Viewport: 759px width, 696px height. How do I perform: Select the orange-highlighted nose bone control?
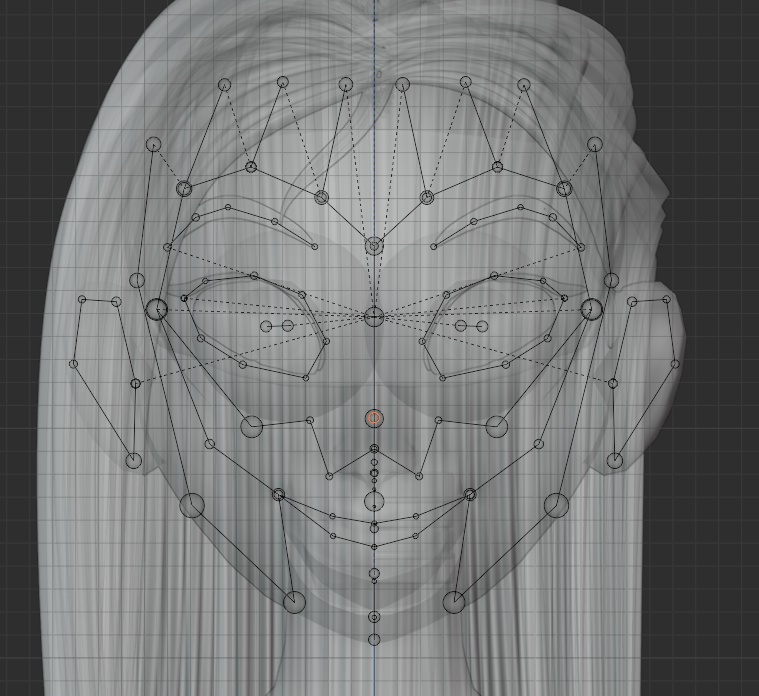(374, 418)
